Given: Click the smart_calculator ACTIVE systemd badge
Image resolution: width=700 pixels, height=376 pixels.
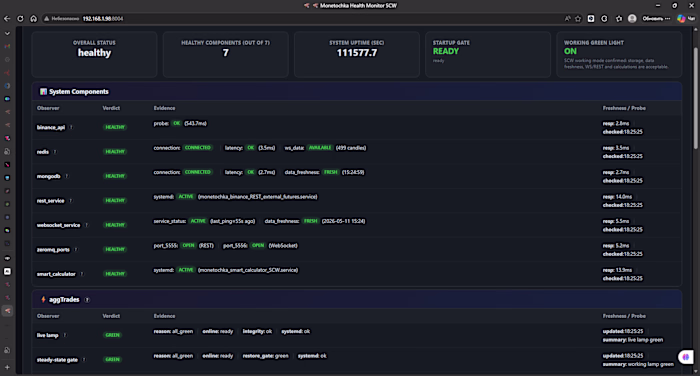Looking at the screenshot, I should pos(186,270).
